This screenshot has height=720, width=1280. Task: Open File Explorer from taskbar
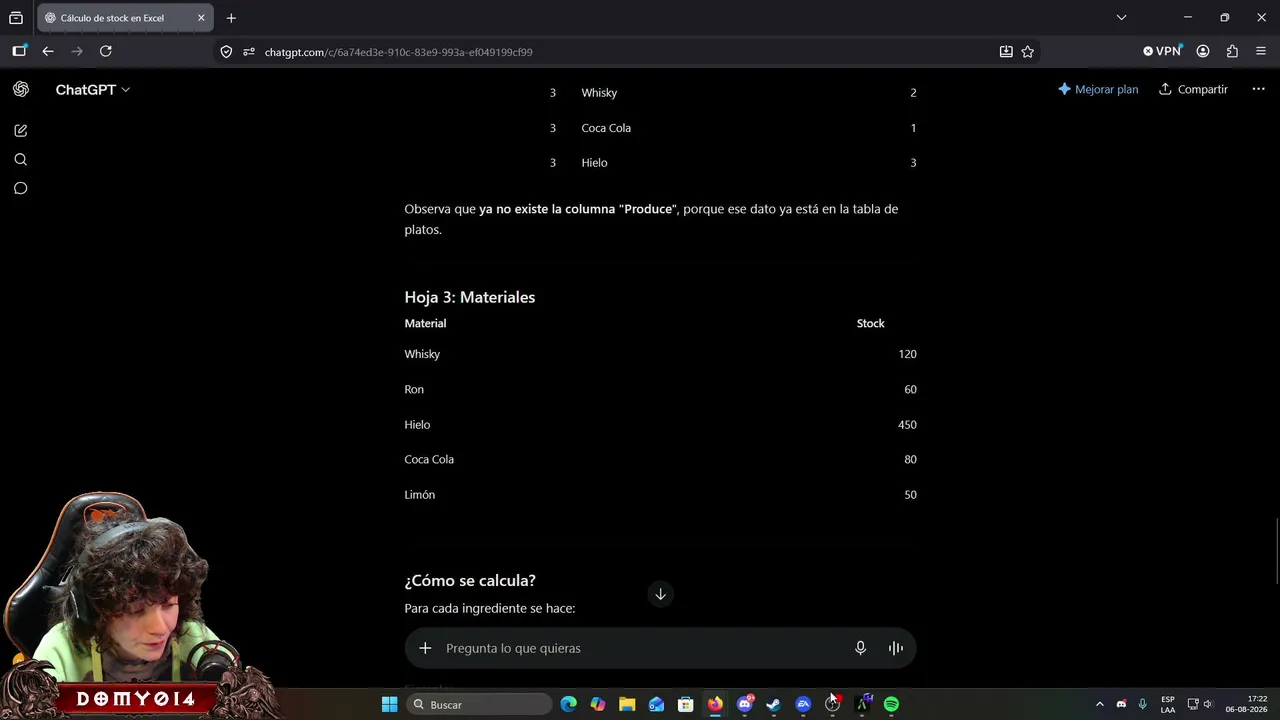click(627, 705)
